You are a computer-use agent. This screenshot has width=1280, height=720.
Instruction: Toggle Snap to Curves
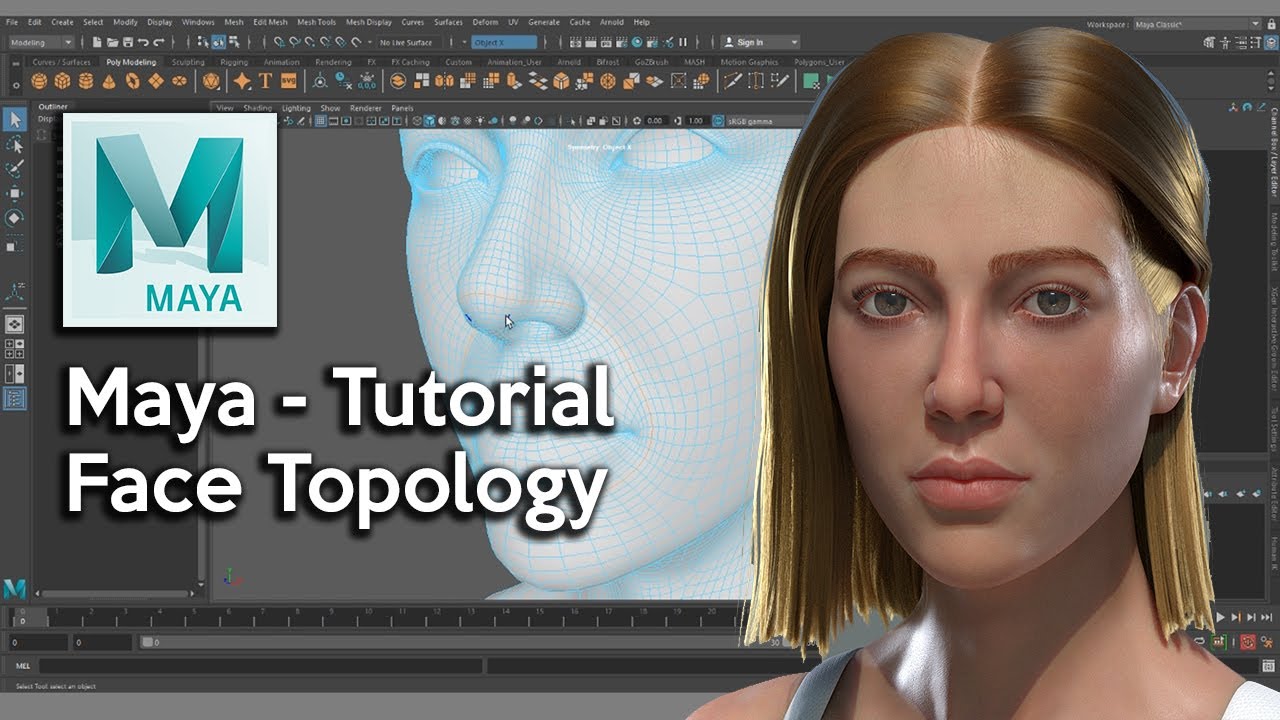tap(294, 42)
